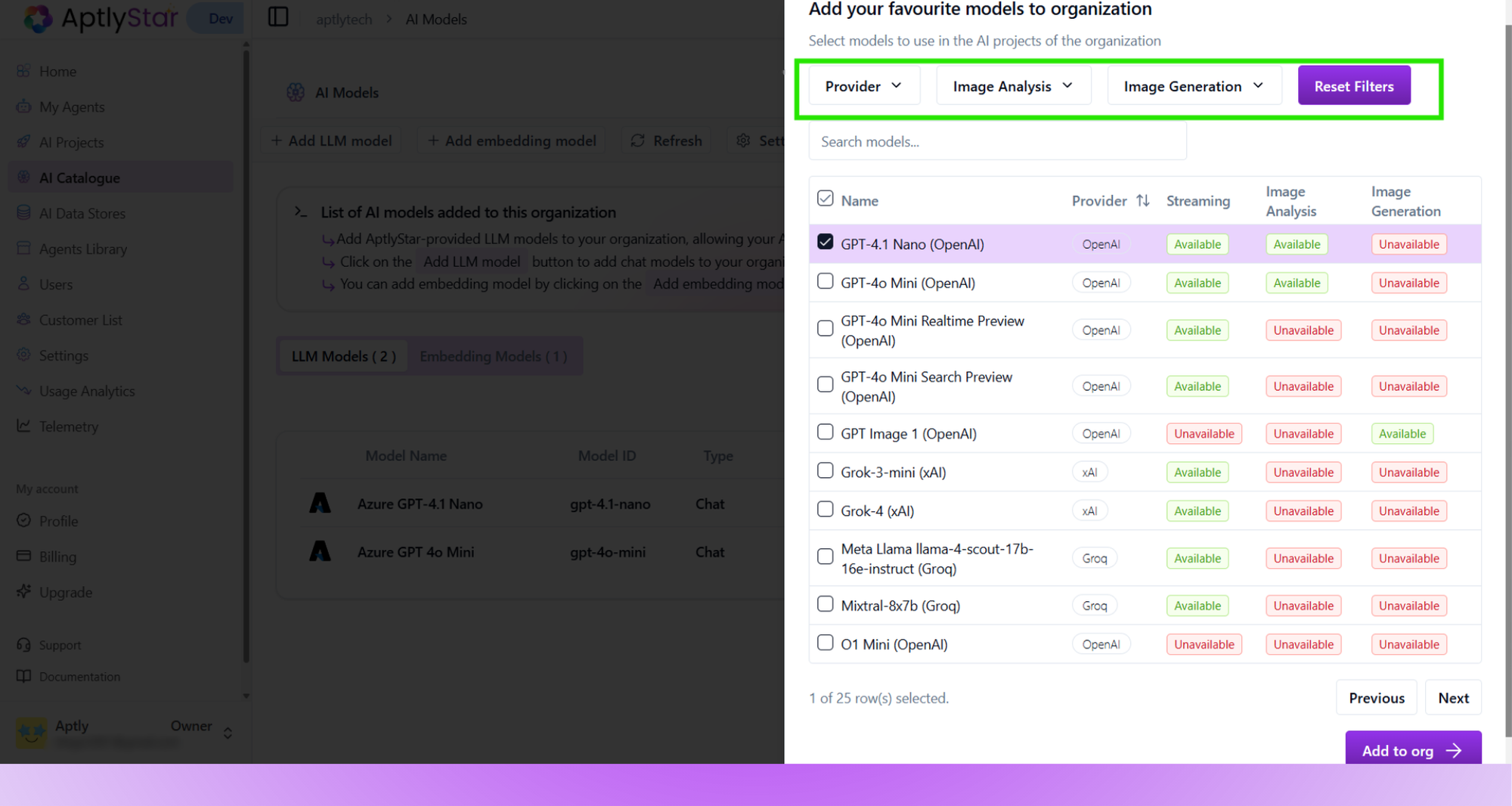The image size is (1512, 806).
Task: Click the terminal prompt icon beside list heading
Action: click(x=301, y=212)
